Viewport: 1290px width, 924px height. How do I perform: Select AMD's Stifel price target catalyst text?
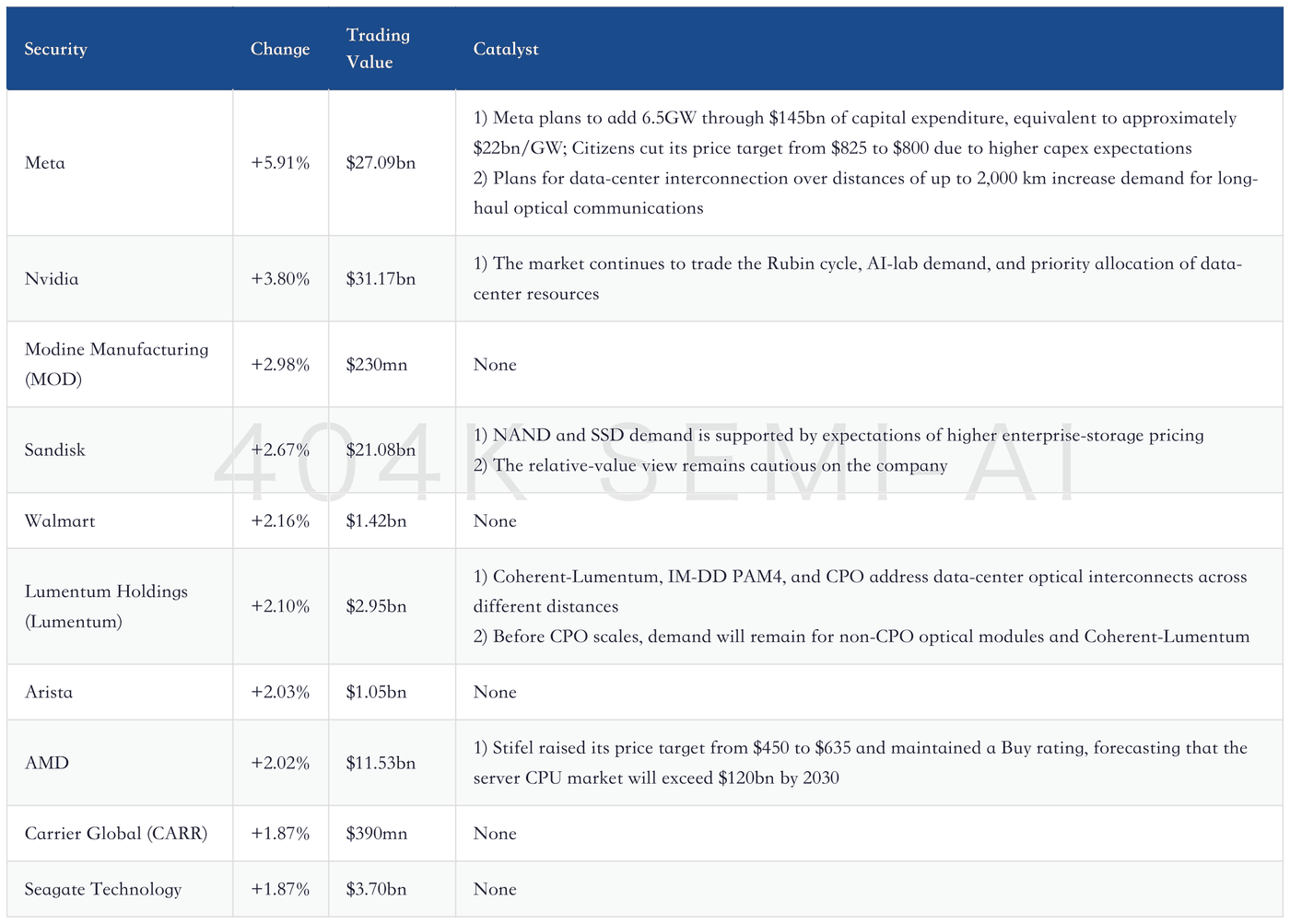(861, 763)
